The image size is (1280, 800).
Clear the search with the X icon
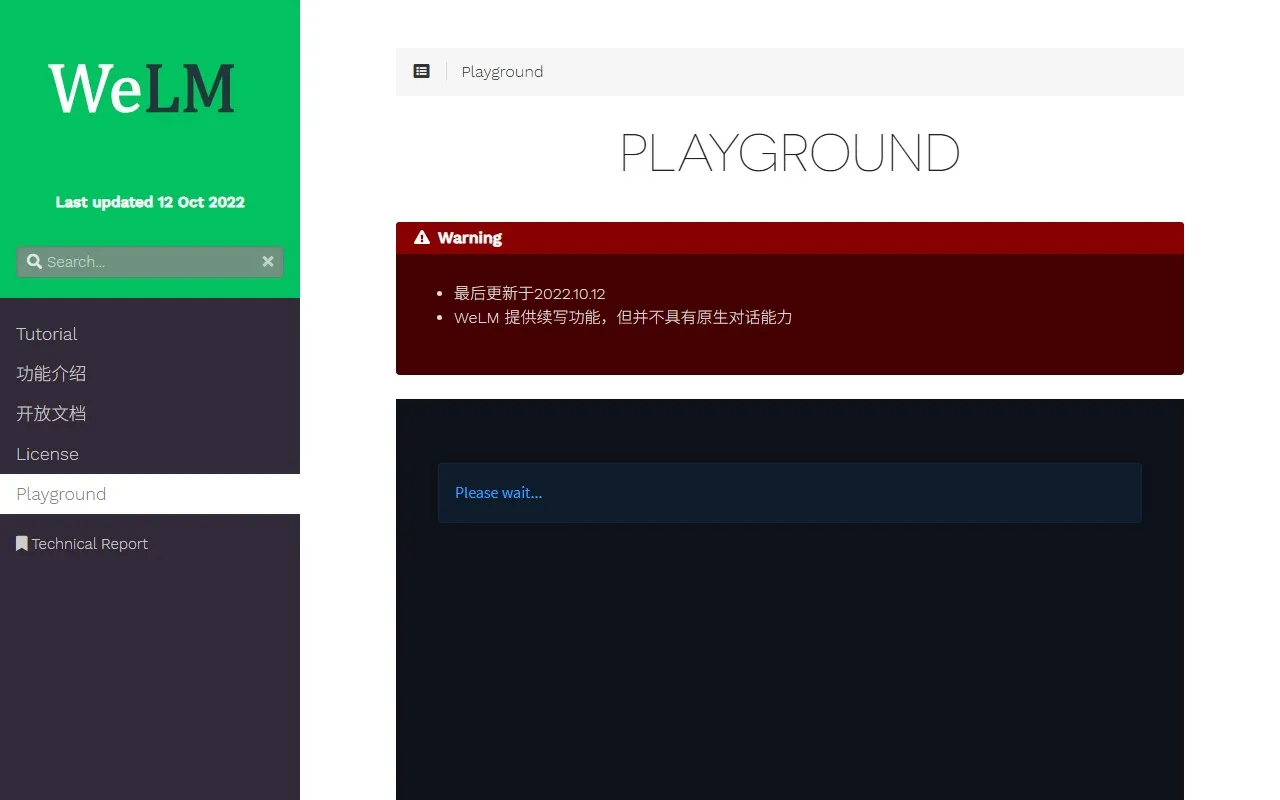[x=268, y=261]
